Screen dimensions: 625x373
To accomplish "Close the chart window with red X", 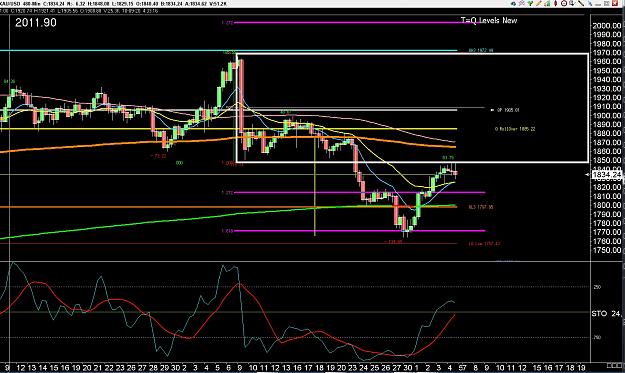I will (x=615, y=3).
